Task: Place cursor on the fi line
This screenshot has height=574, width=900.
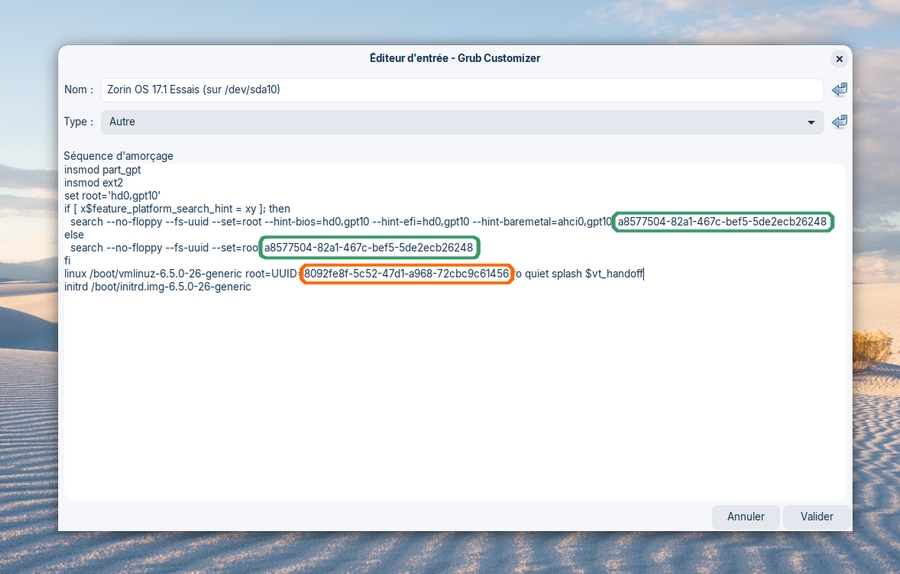Action: point(68,260)
